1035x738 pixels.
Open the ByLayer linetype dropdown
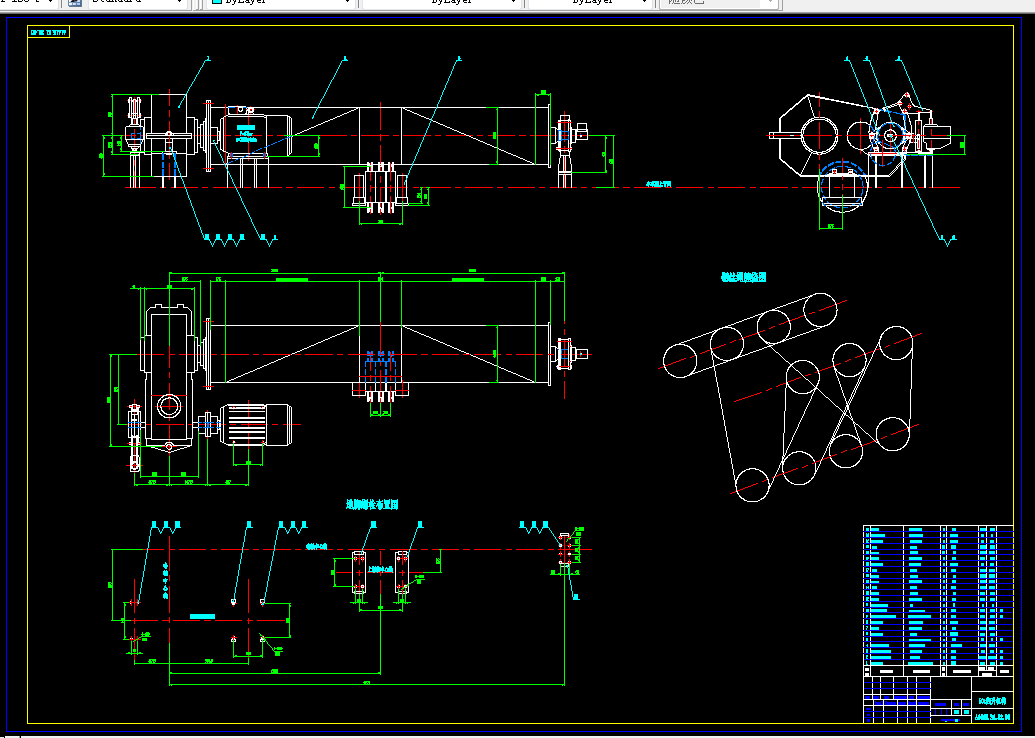tap(442, 3)
